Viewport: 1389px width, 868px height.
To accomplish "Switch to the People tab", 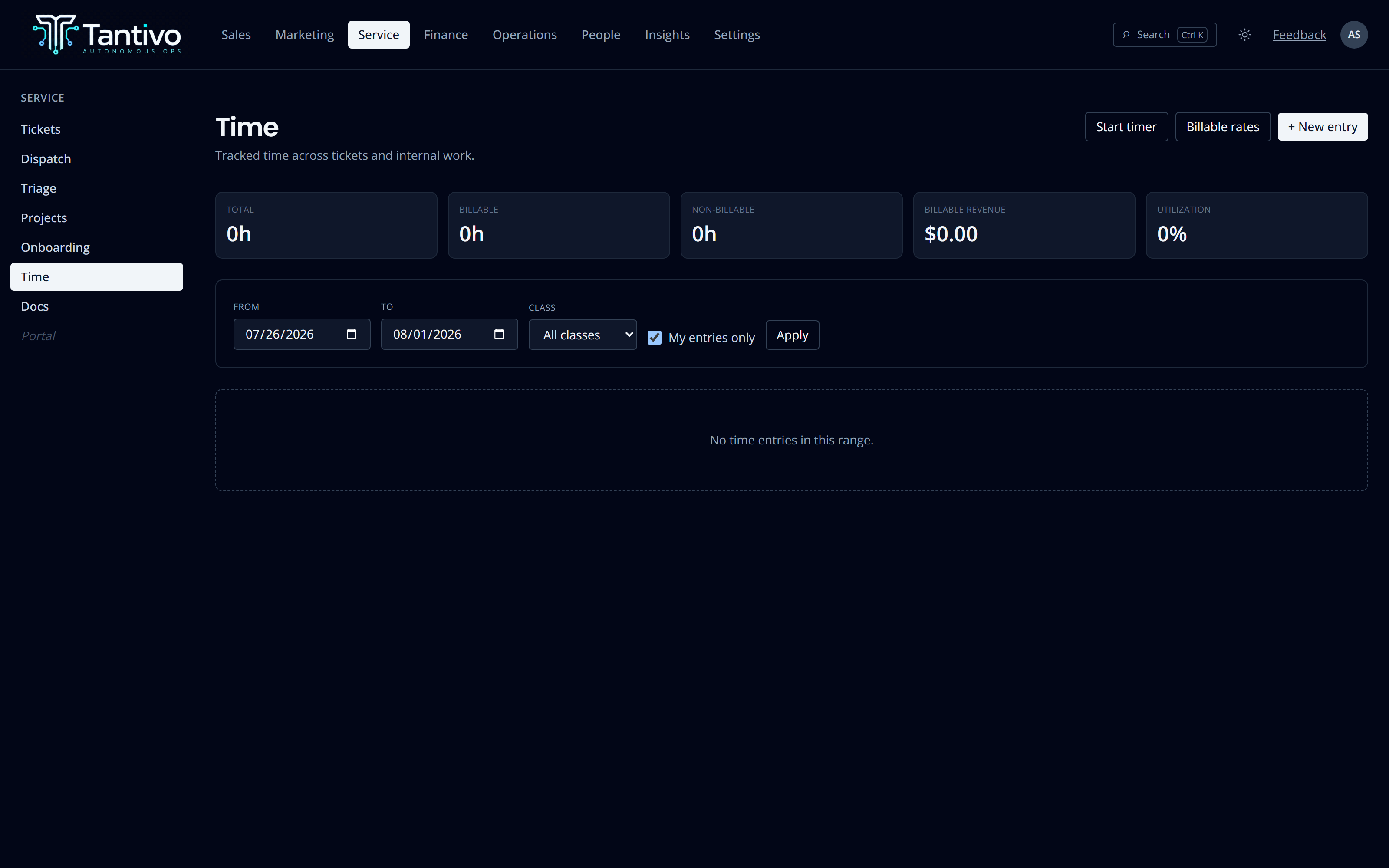I will pos(600,34).
